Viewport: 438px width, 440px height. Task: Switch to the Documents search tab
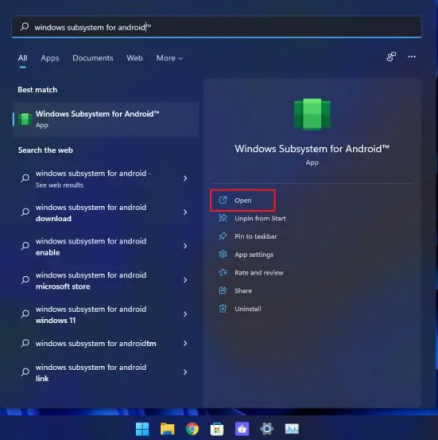pos(93,58)
